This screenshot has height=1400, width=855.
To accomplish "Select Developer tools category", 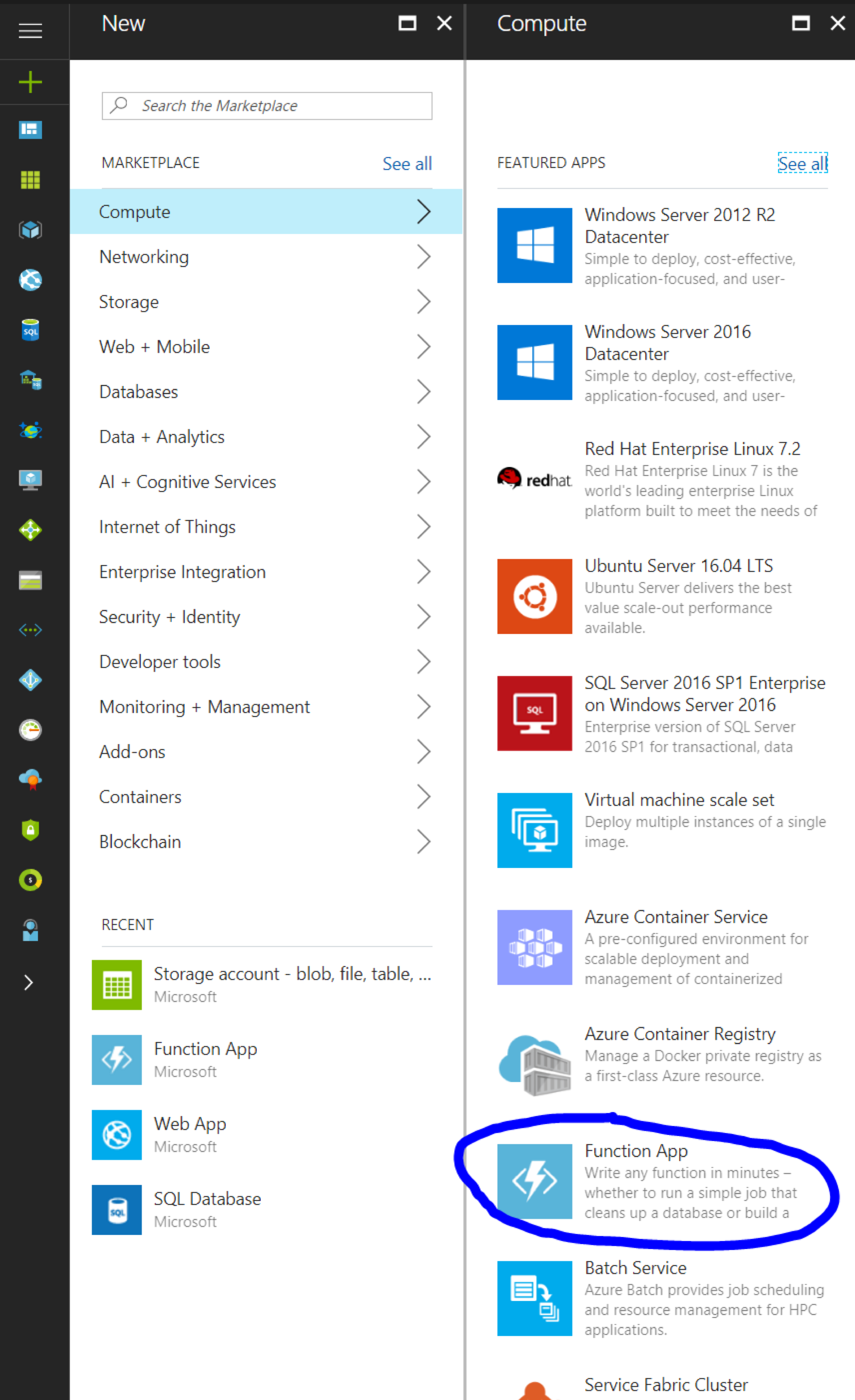I will (266, 661).
